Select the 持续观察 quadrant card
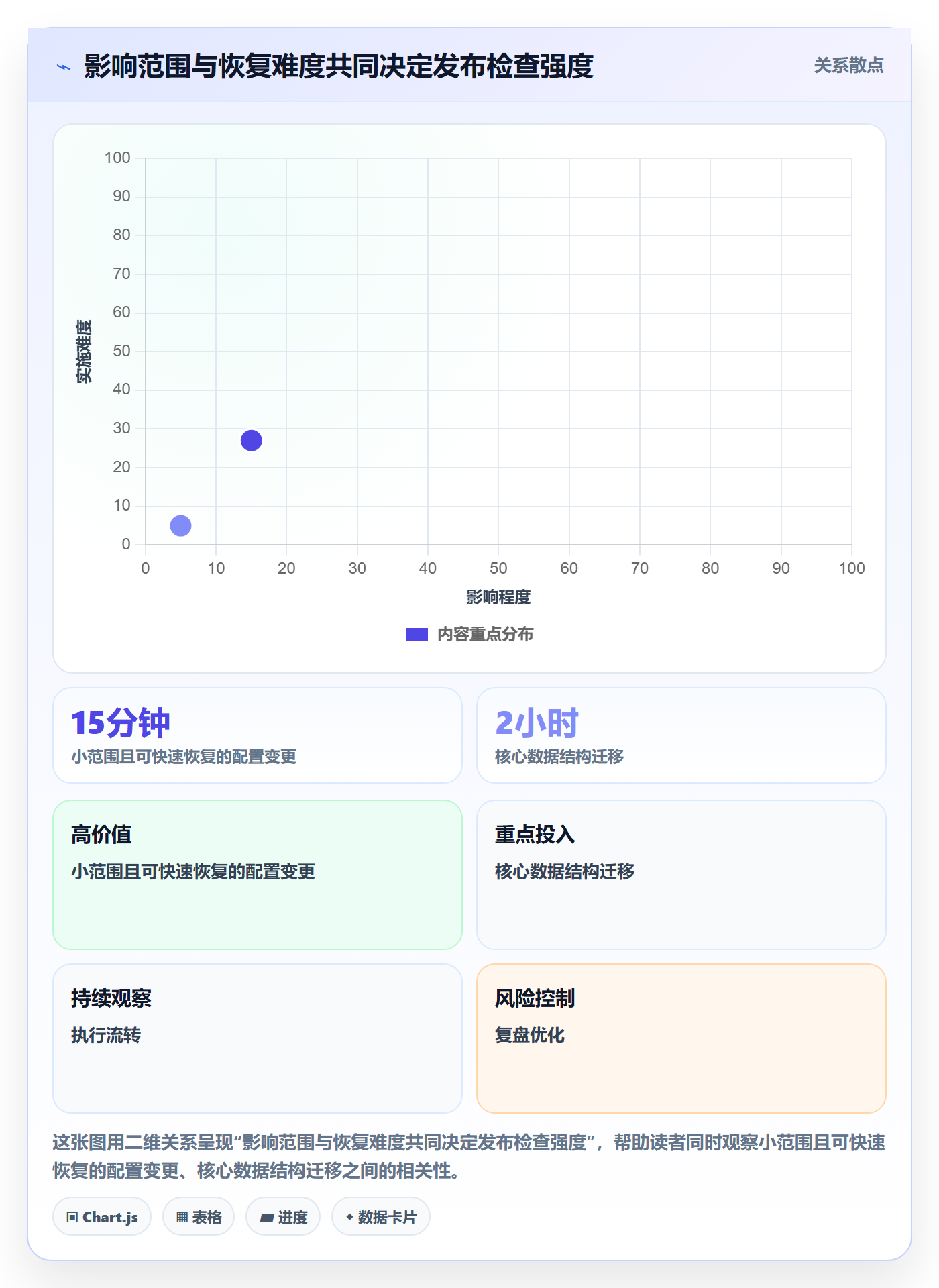The width and height of the screenshot is (939, 1288). [x=258, y=1038]
